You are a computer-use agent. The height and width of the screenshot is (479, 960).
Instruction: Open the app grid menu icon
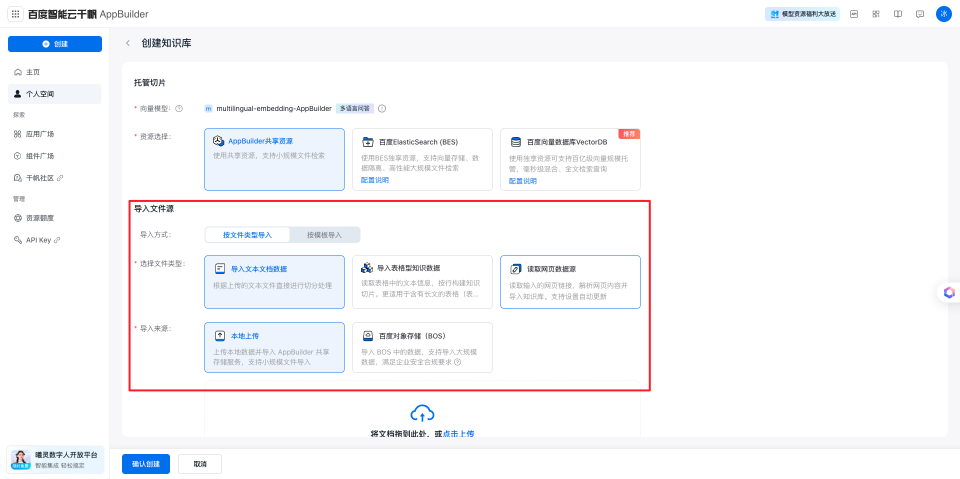click(x=15, y=14)
